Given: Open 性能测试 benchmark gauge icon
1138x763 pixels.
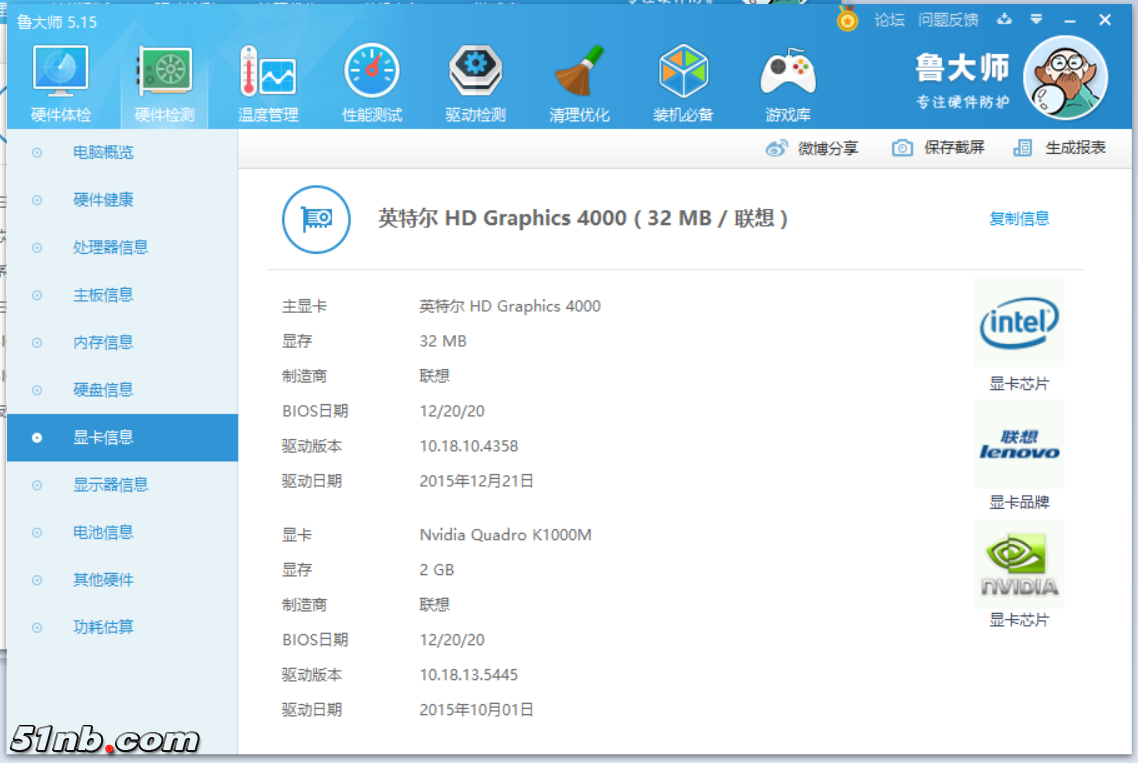Looking at the screenshot, I should (x=371, y=84).
